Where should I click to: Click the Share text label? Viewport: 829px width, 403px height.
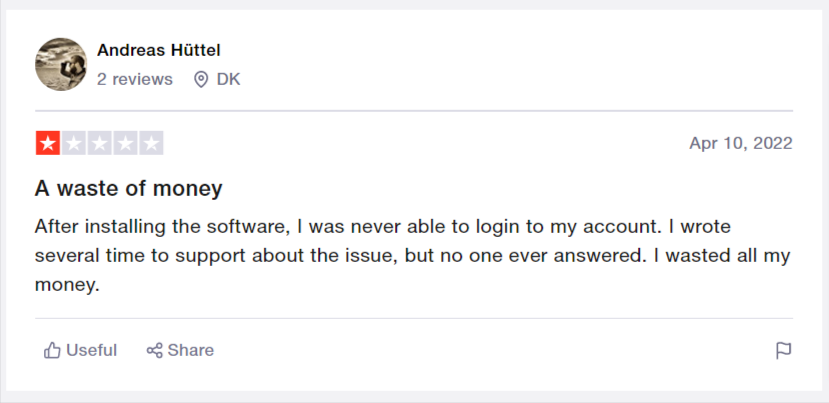pyautogui.click(x=191, y=350)
